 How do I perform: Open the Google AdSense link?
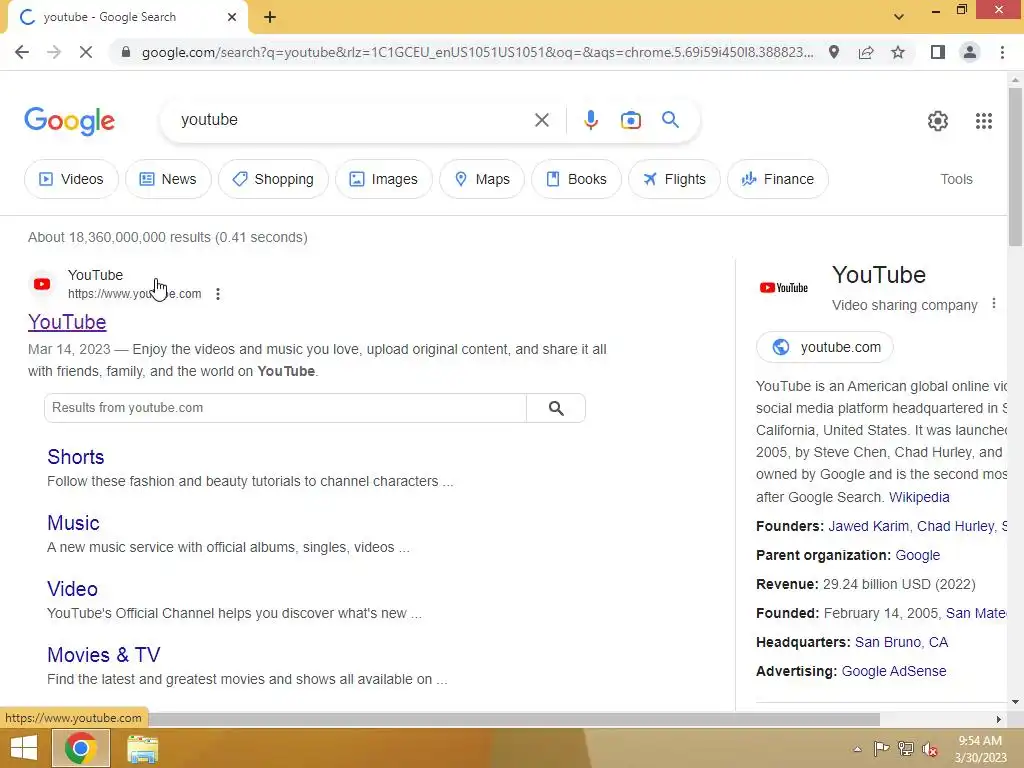pyautogui.click(x=893, y=671)
